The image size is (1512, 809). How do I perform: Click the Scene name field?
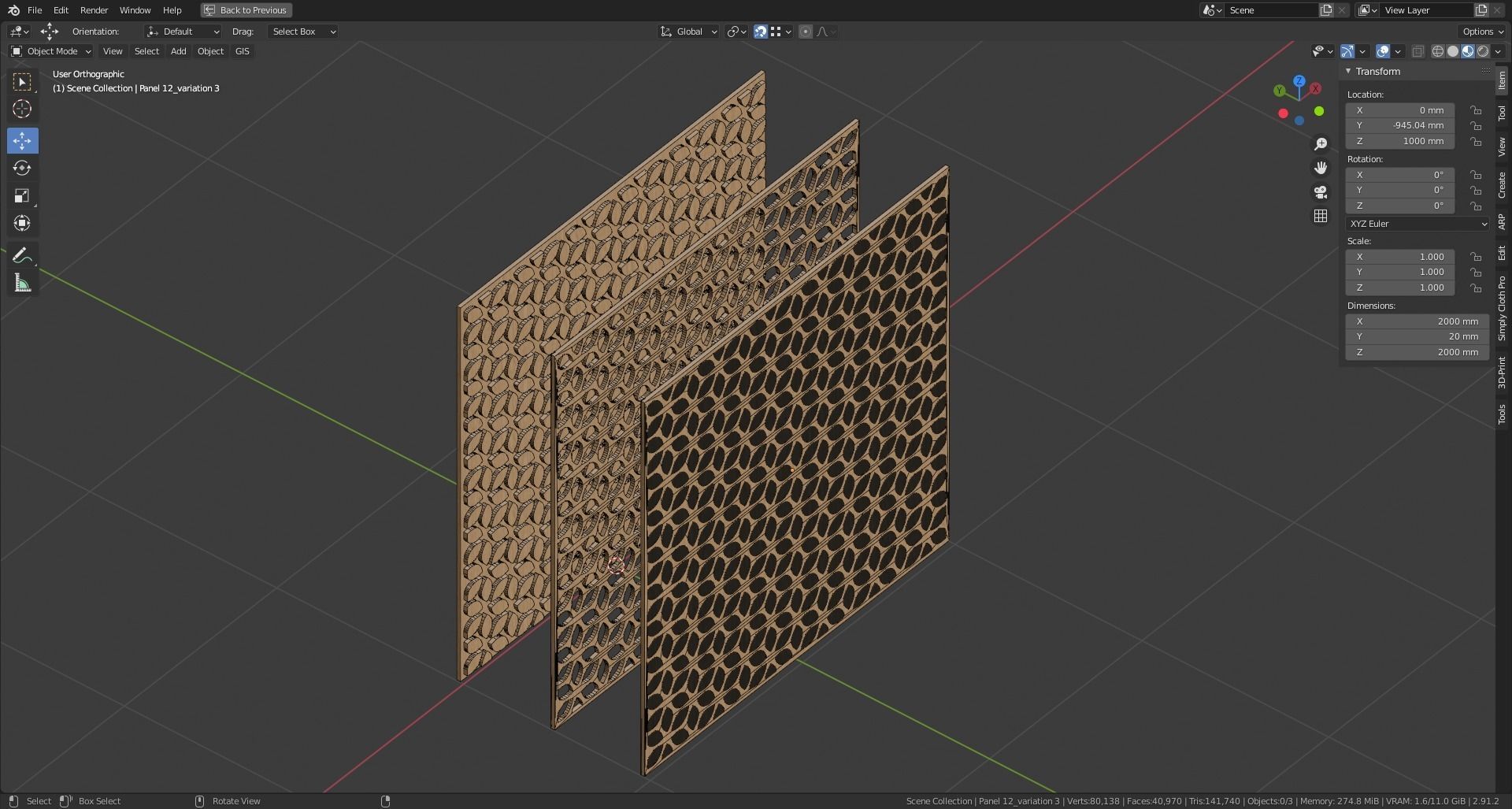pos(1271,10)
